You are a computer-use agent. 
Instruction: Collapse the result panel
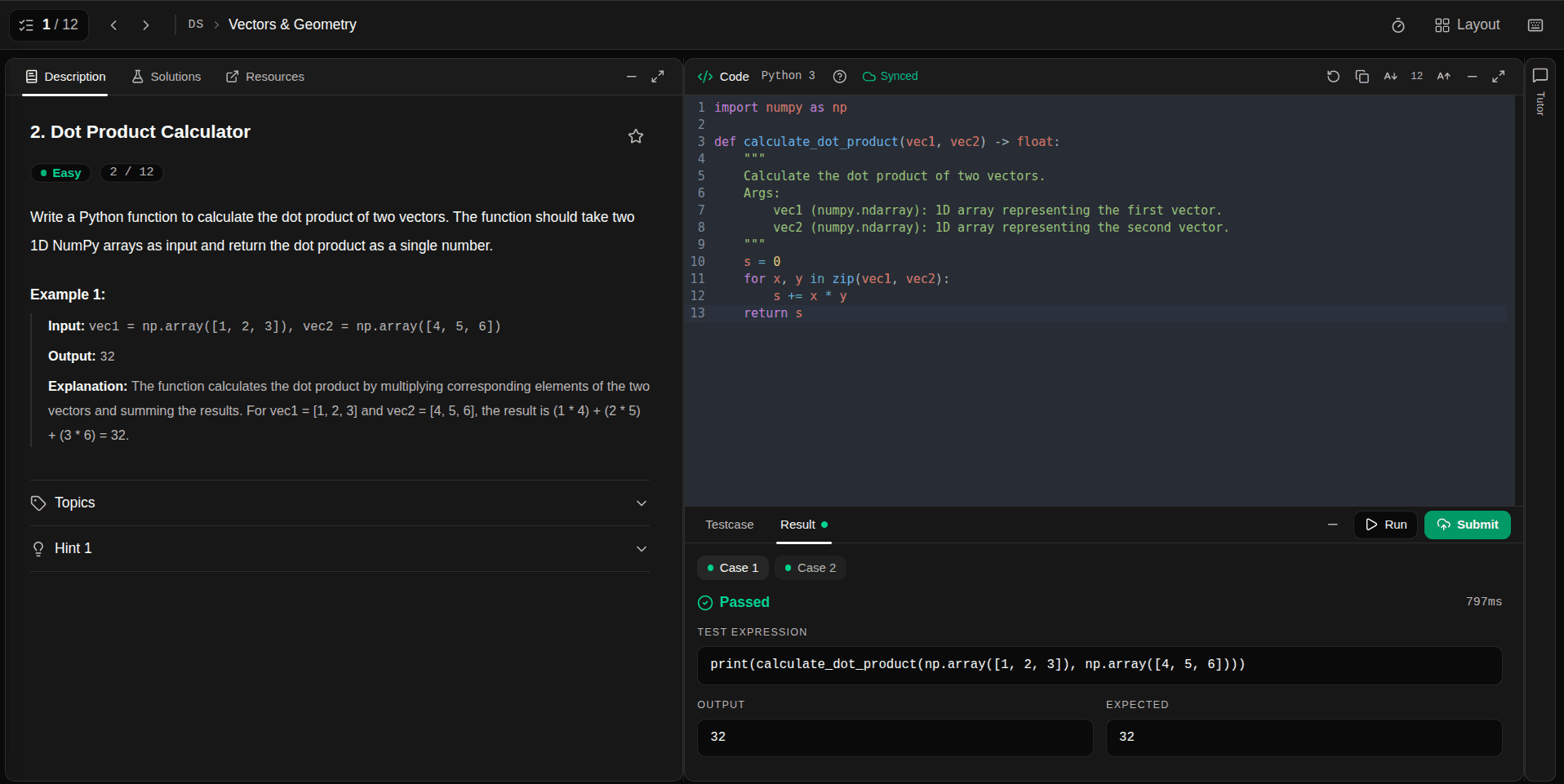coord(1332,525)
